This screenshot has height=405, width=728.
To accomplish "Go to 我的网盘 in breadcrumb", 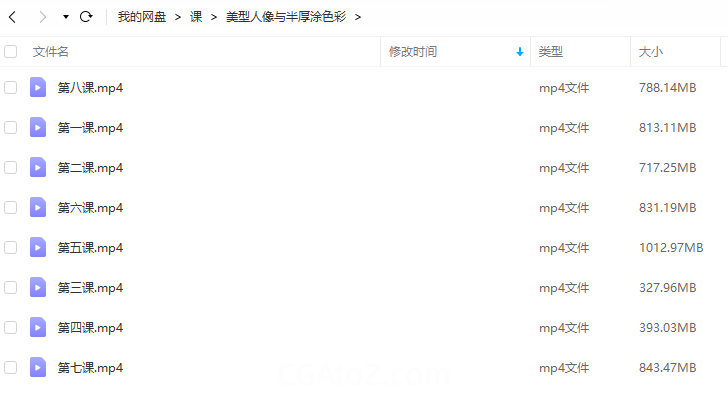I will (x=141, y=17).
